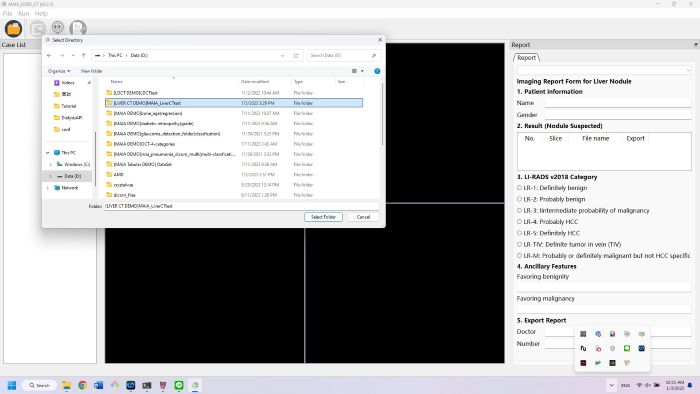Switch to the Report tab
The image size is (700, 394).
point(526,58)
